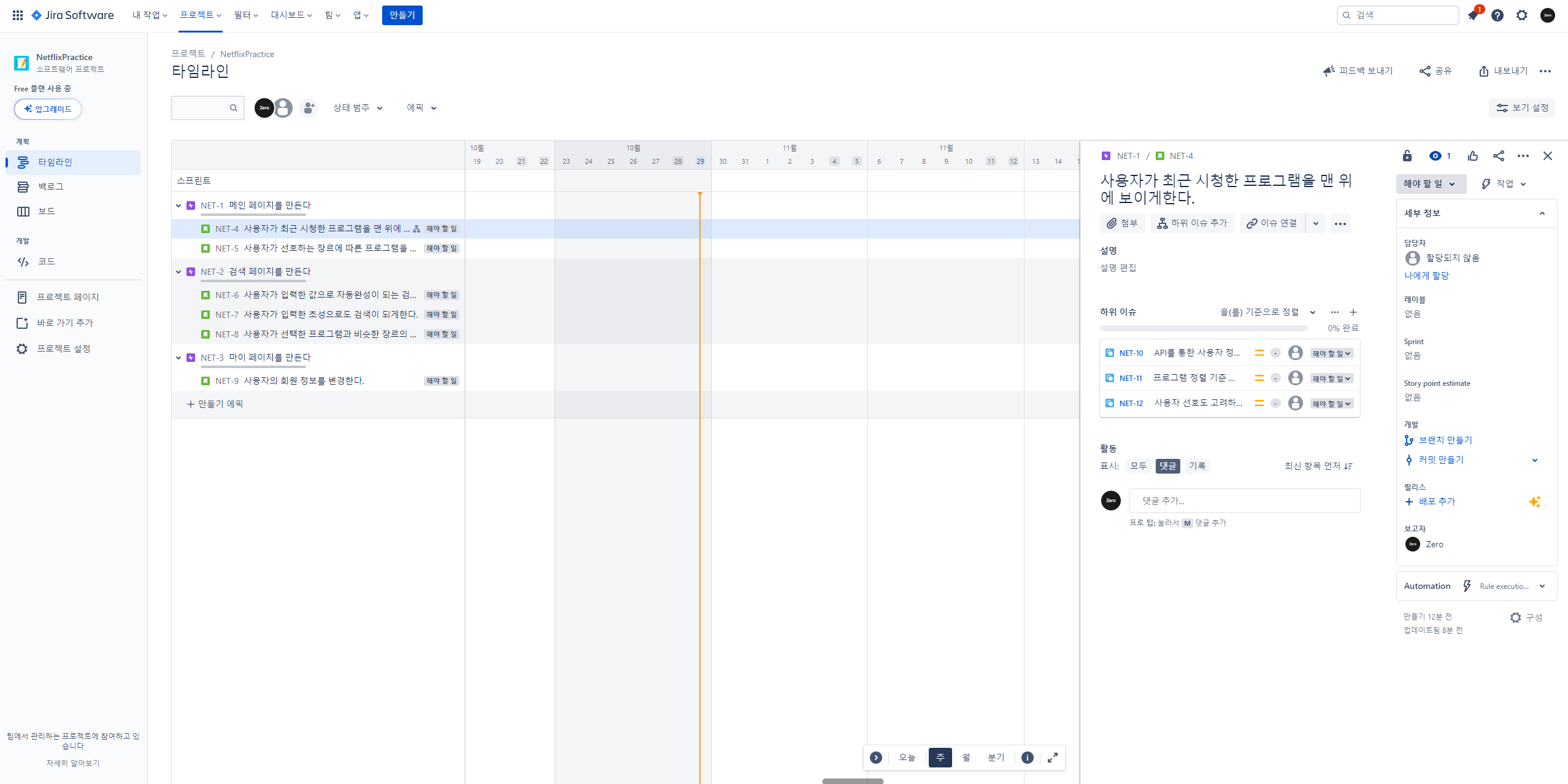Open the help question mark icon
This screenshot has width=1568, height=784.
(1497, 15)
